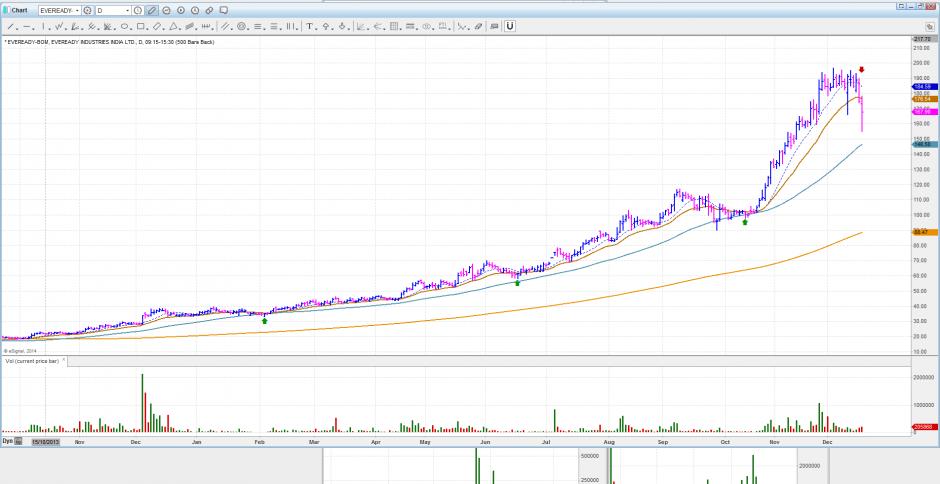The width and height of the screenshot is (940, 484).
Task: Click the 500000 label in background window
Action: [x=589, y=456]
